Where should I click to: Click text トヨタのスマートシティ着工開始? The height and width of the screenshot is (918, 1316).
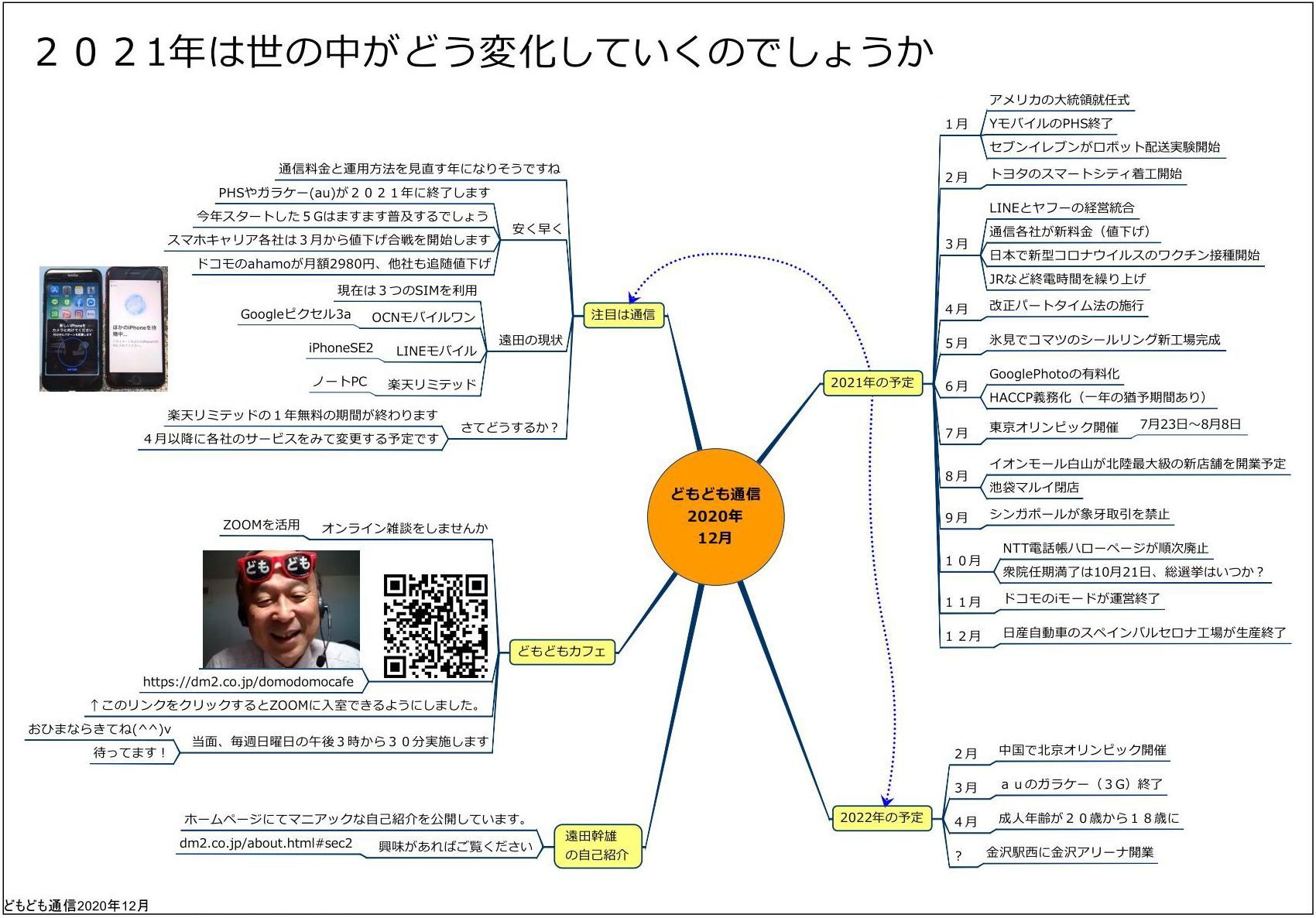tap(1086, 173)
